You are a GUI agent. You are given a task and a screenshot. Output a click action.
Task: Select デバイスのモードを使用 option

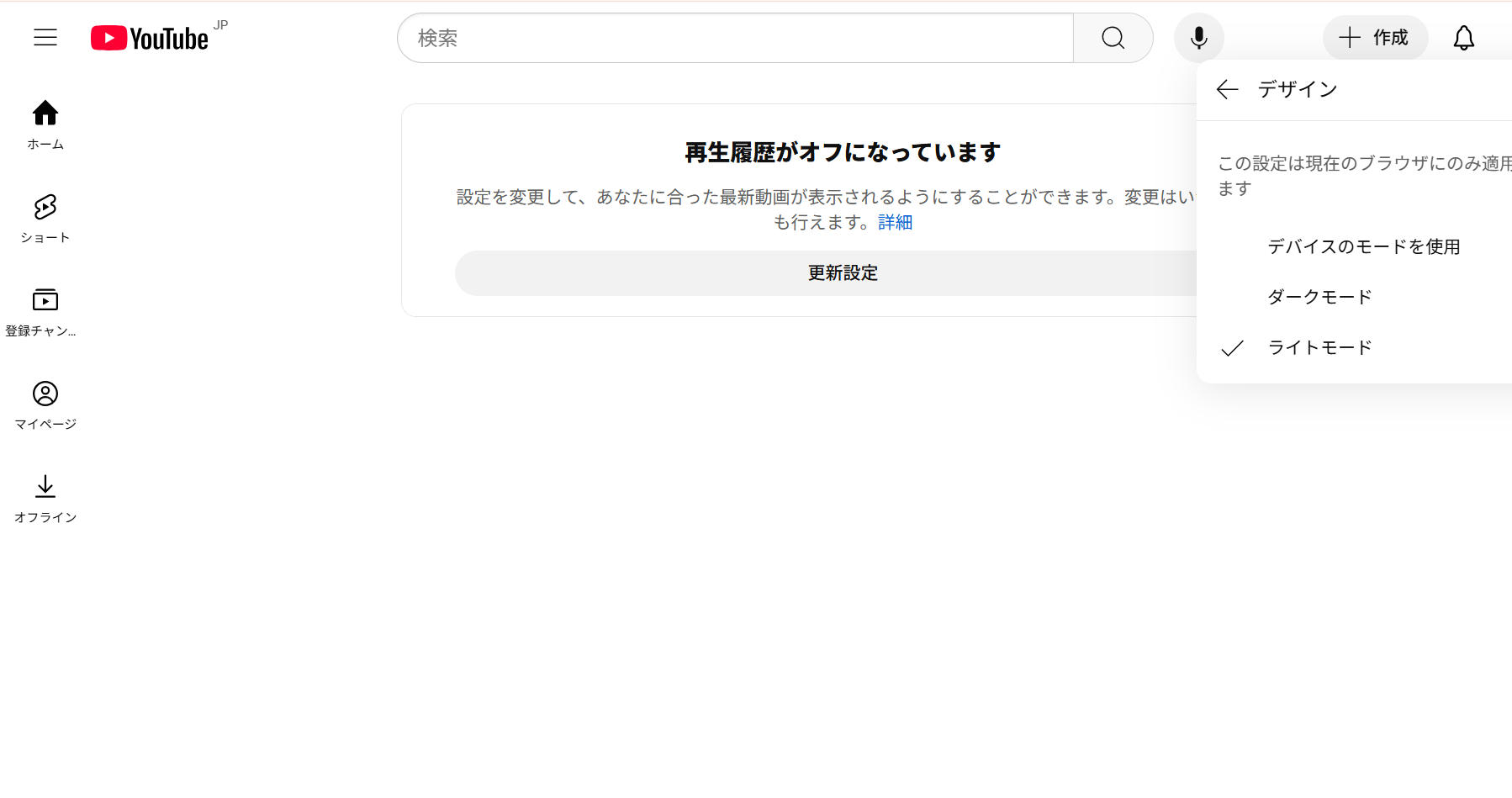point(1363,246)
